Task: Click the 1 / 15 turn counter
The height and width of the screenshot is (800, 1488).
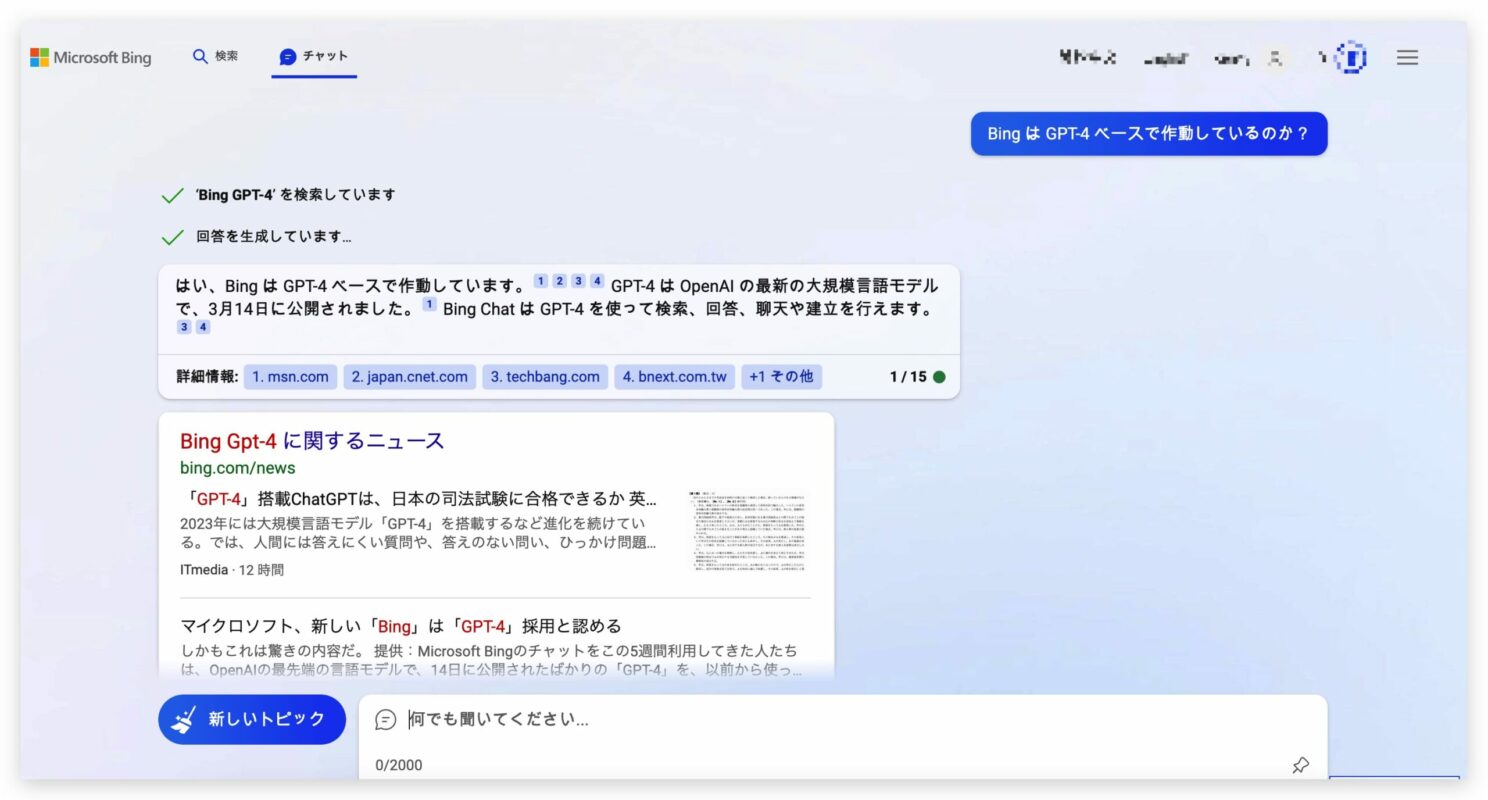Action: 908,377
